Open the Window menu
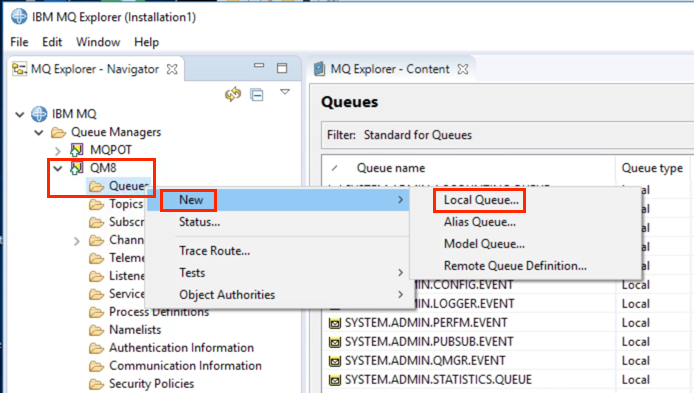The height and width of the screenshot is (393, 694). (98, 42)
